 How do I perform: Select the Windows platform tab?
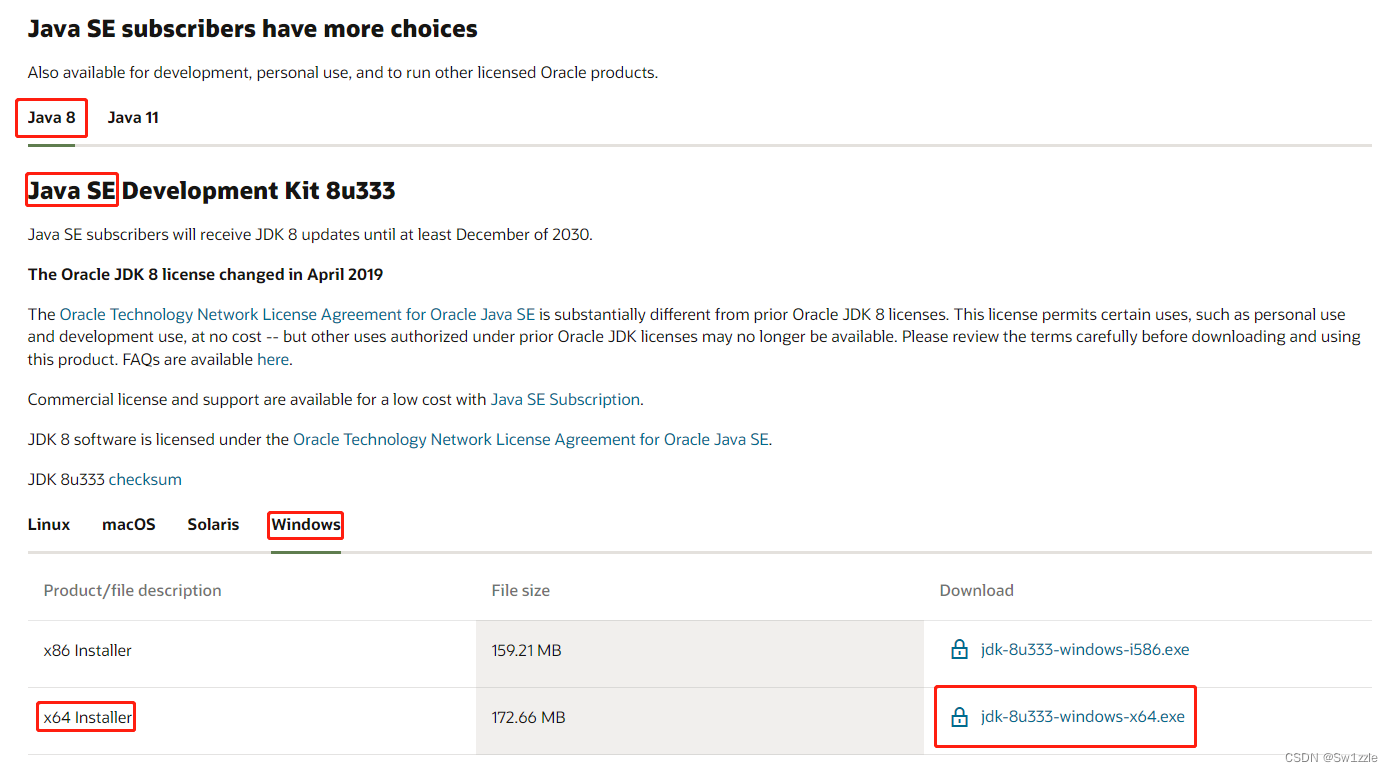point(306,524)
